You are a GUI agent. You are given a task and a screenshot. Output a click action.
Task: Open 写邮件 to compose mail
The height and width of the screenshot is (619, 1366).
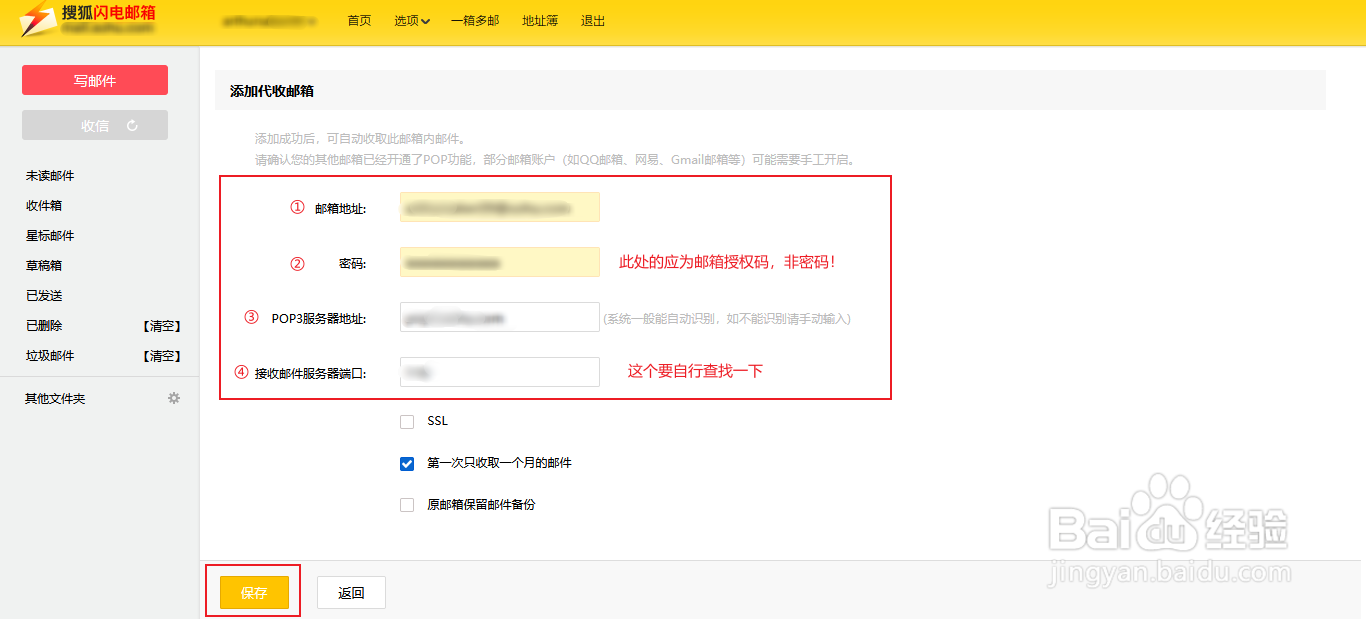pos(94,80)
